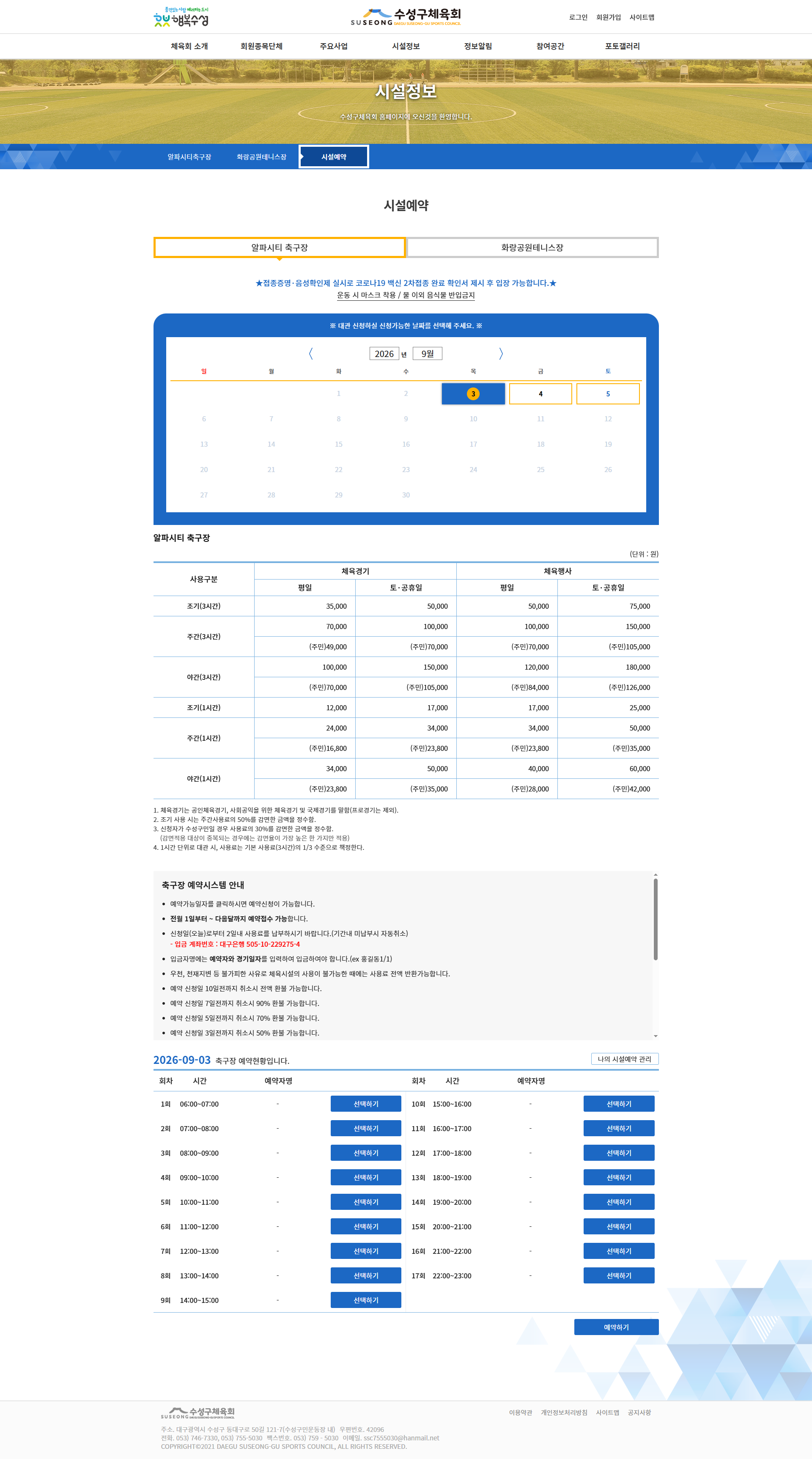Viewport: 812px width, 1459px height.
Task: Click the 2026-09-03 date heading
Action: click(x=182, y=1060)
